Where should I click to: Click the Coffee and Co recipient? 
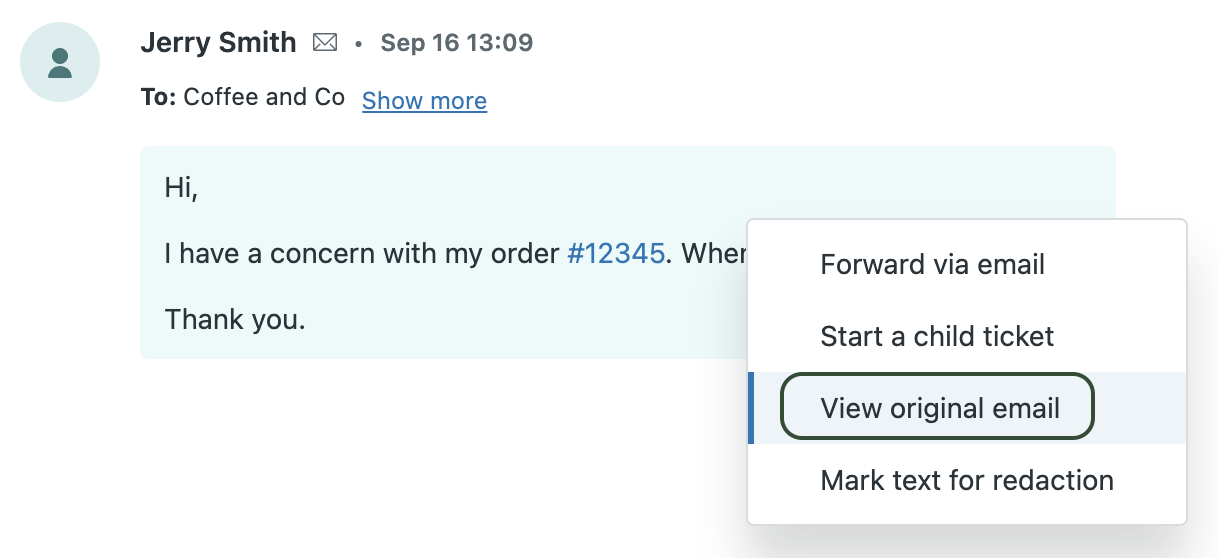click(264, 97)
